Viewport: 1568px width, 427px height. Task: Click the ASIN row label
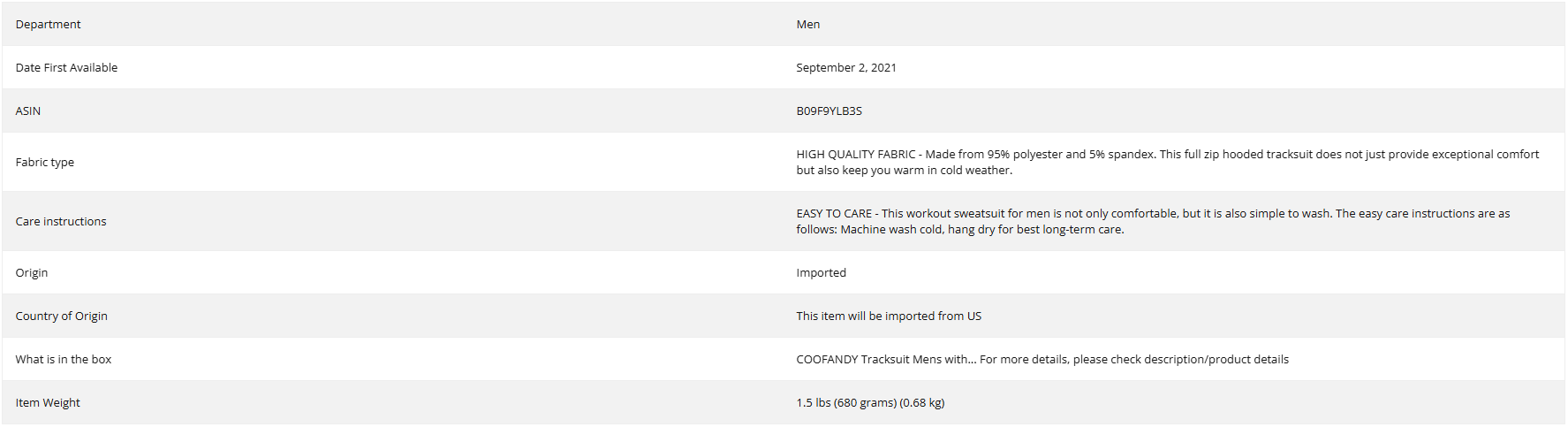[28, 111]
